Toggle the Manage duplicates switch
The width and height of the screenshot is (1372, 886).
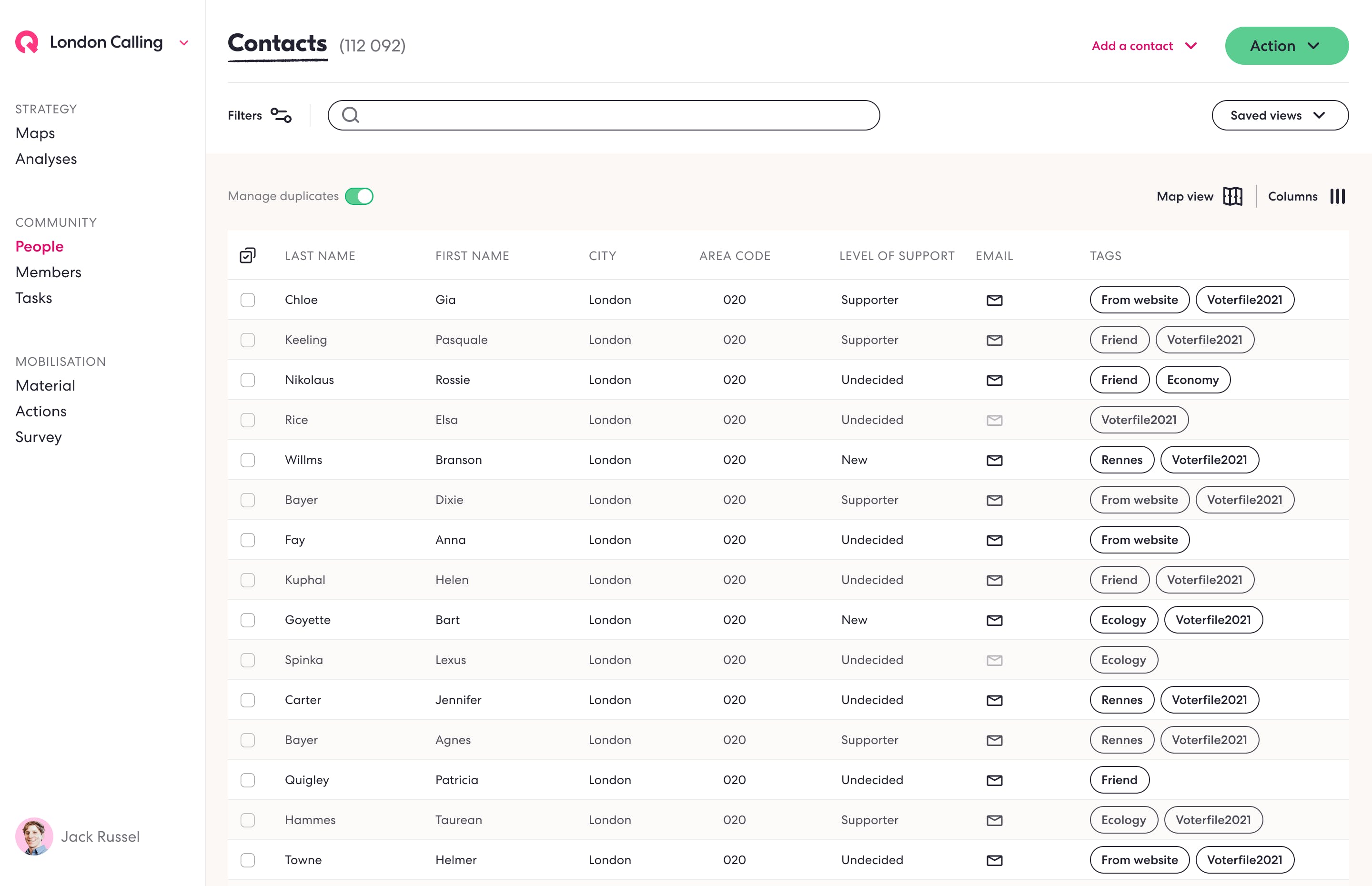(x=359, y=196)
